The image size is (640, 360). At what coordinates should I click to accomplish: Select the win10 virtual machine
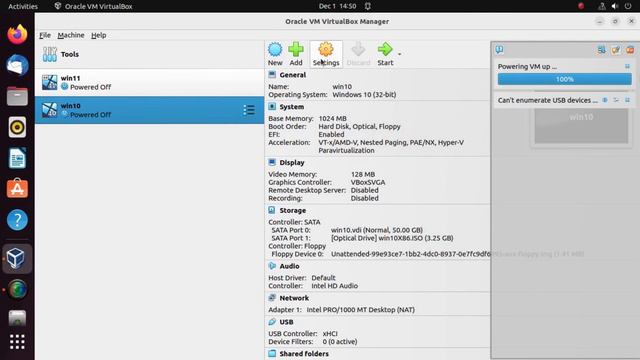149,110
